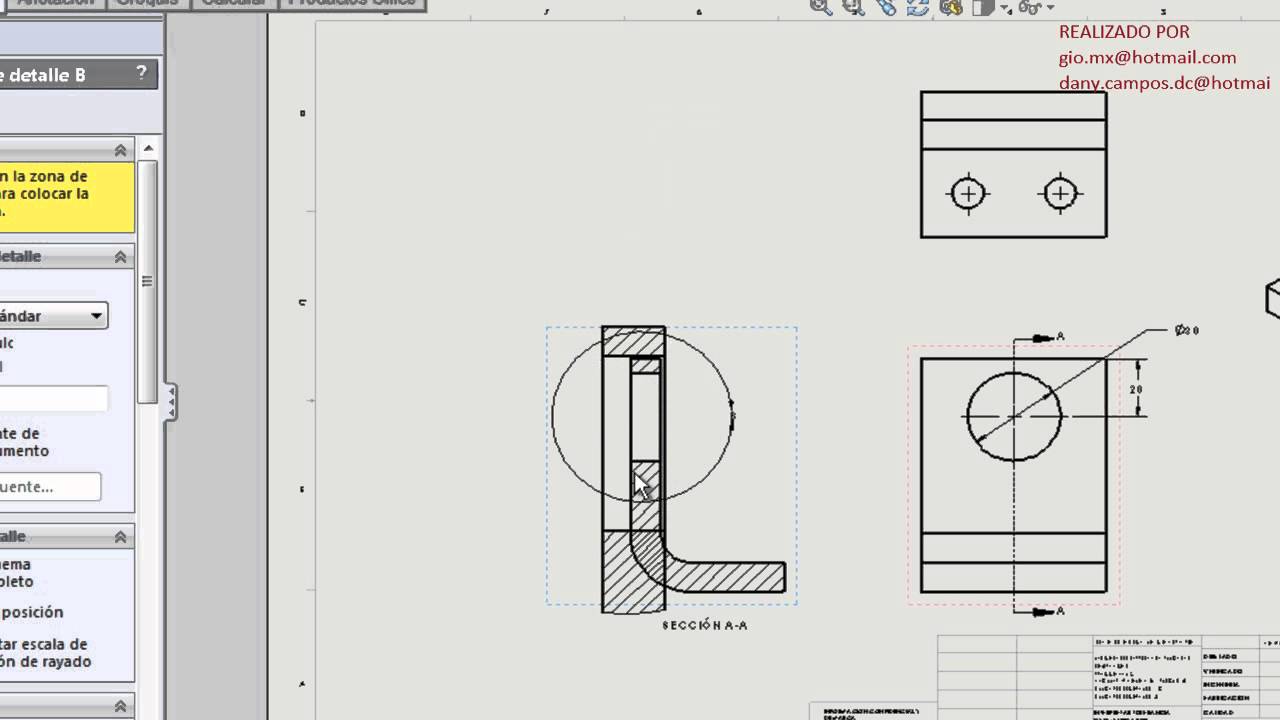Select the Zoom to Area tool
Viewport: 1280px width, 720px height.
(x=853, y=6)
